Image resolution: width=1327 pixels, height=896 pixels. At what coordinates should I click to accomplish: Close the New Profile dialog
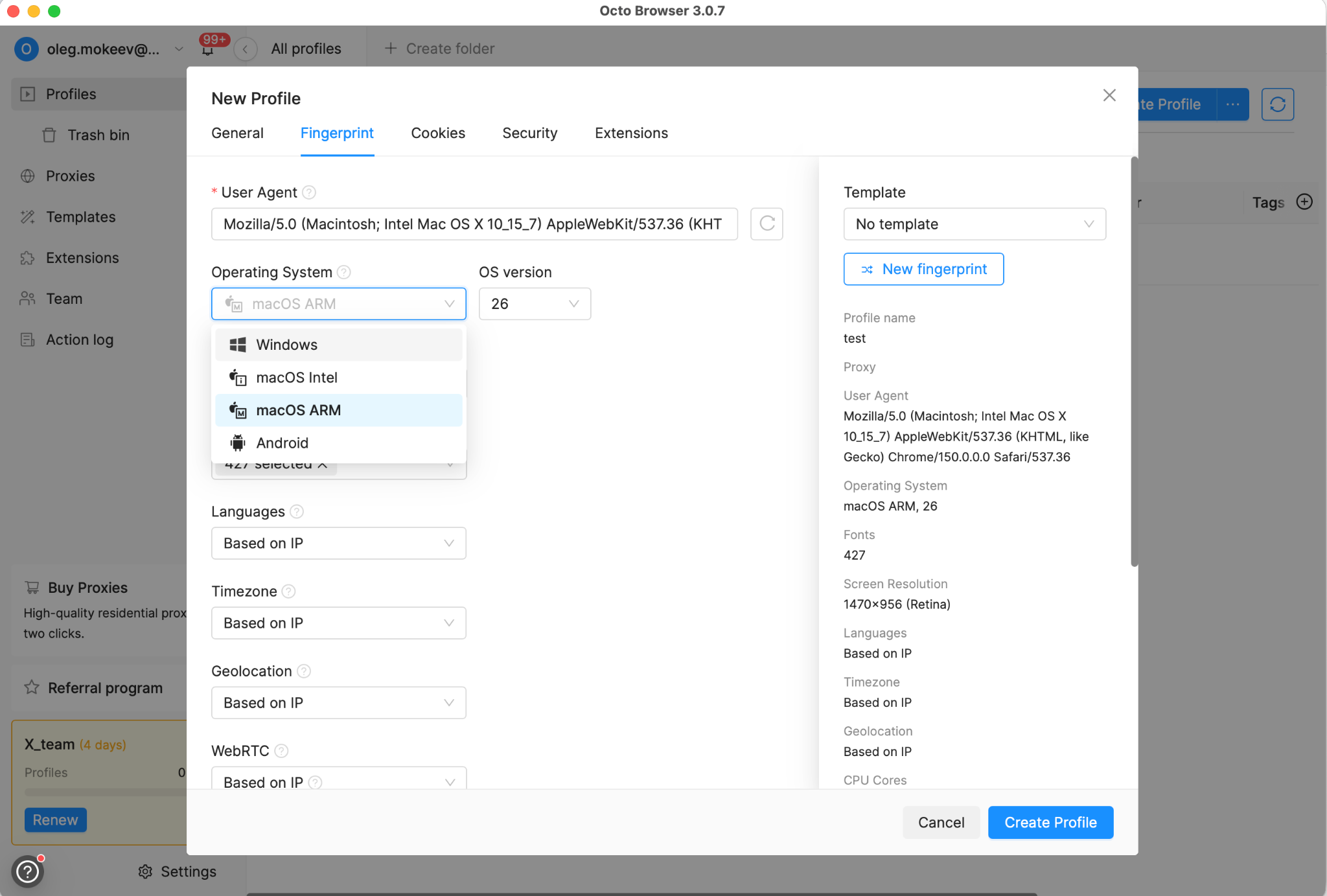click(1109, 95)
